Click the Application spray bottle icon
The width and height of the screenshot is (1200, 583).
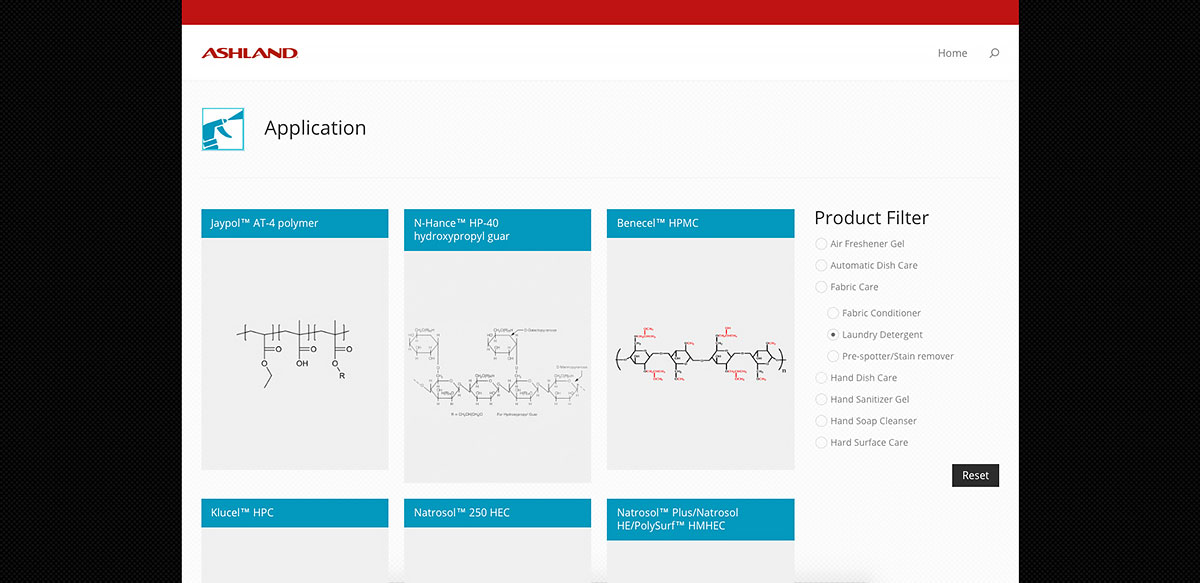pos(223,129)
